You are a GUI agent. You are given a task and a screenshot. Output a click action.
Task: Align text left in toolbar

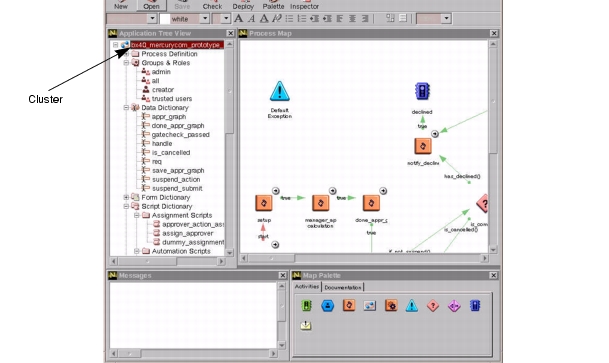click(x=339, y=18)
